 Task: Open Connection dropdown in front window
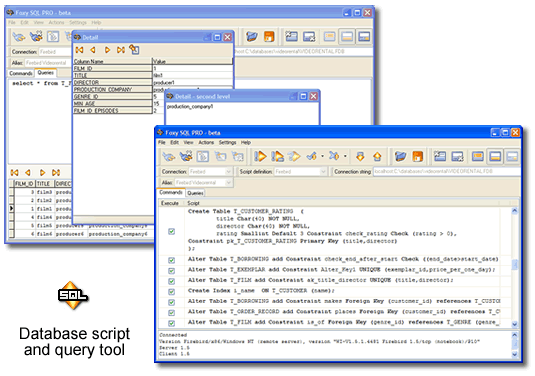click(229, 172)
